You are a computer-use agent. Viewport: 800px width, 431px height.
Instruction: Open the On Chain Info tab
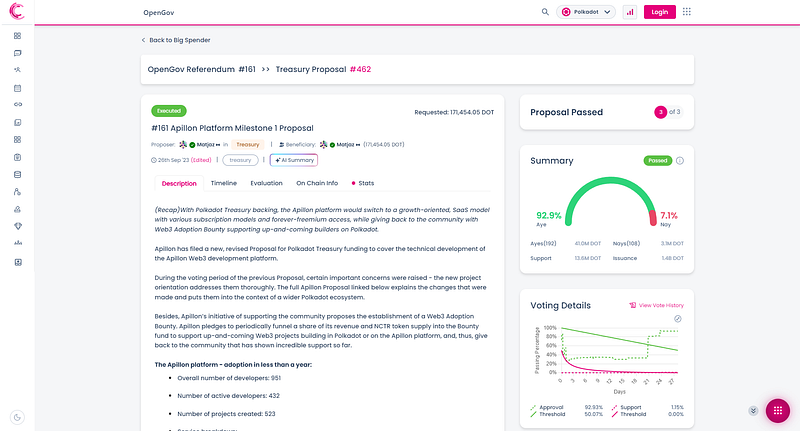point(317,183)
